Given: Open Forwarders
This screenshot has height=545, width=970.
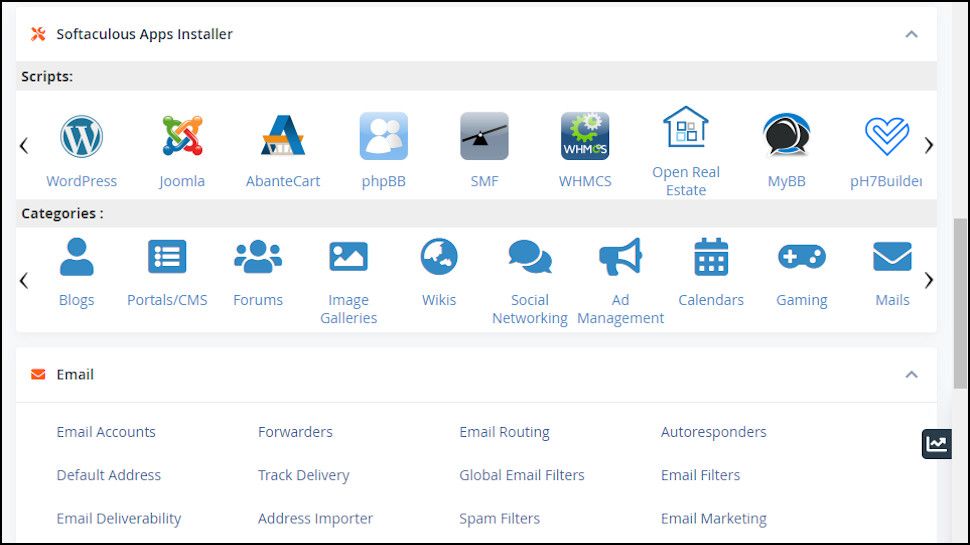Looking at the screenshot, I should pos(295,432).
